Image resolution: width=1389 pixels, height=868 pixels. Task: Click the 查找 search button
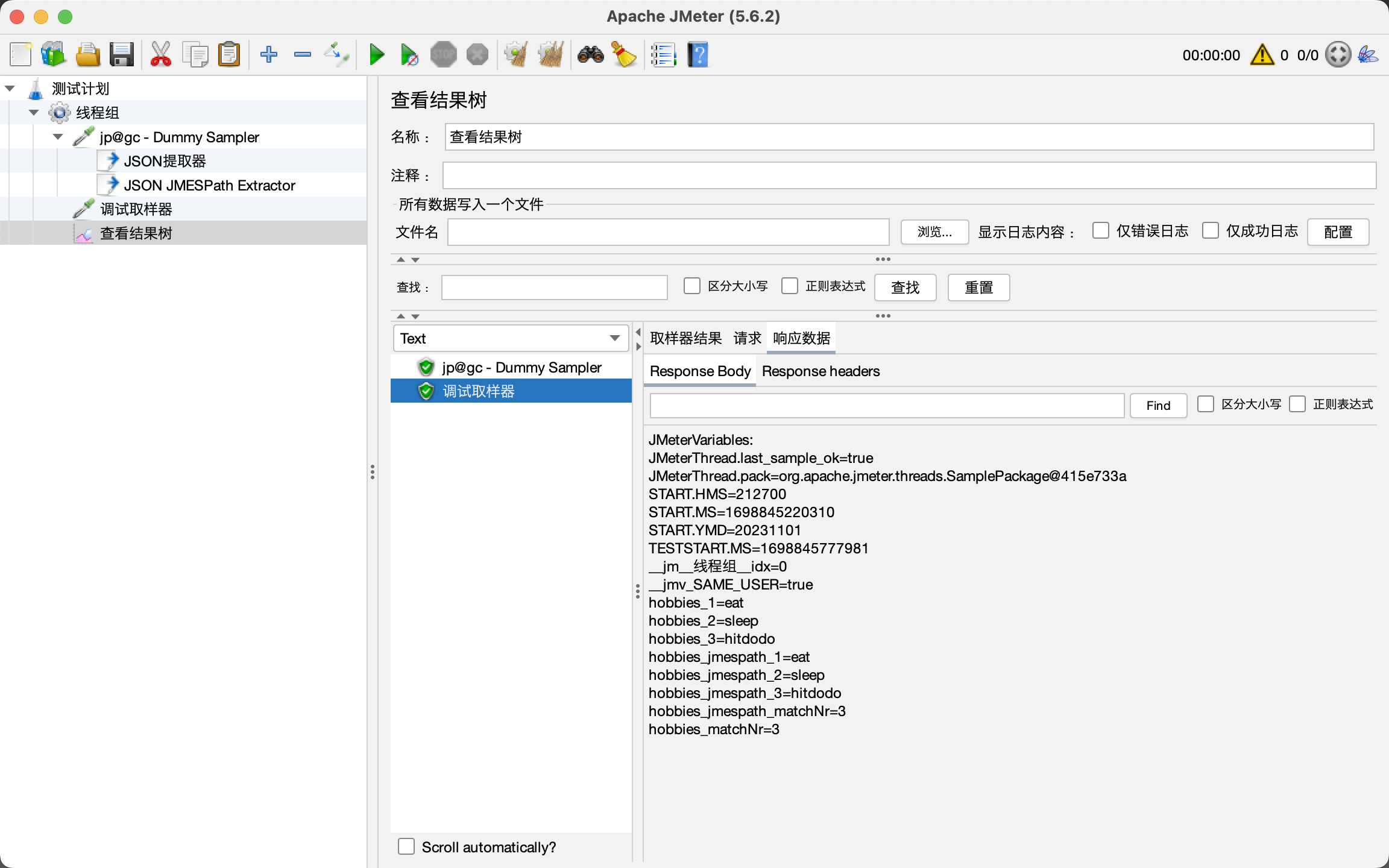click(x=905, y=288)
